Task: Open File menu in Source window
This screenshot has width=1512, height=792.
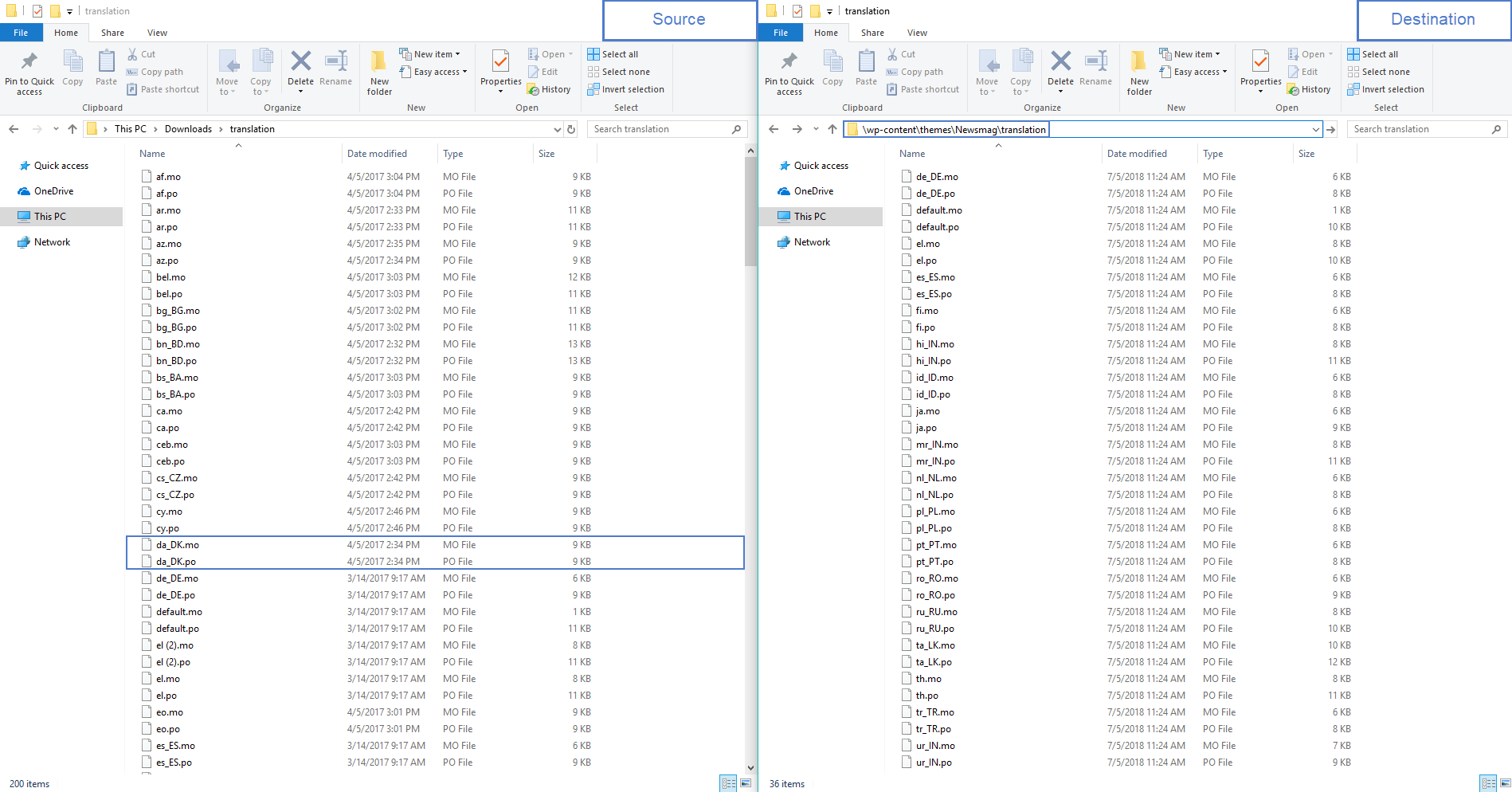Action: click(x=21, y=33)
